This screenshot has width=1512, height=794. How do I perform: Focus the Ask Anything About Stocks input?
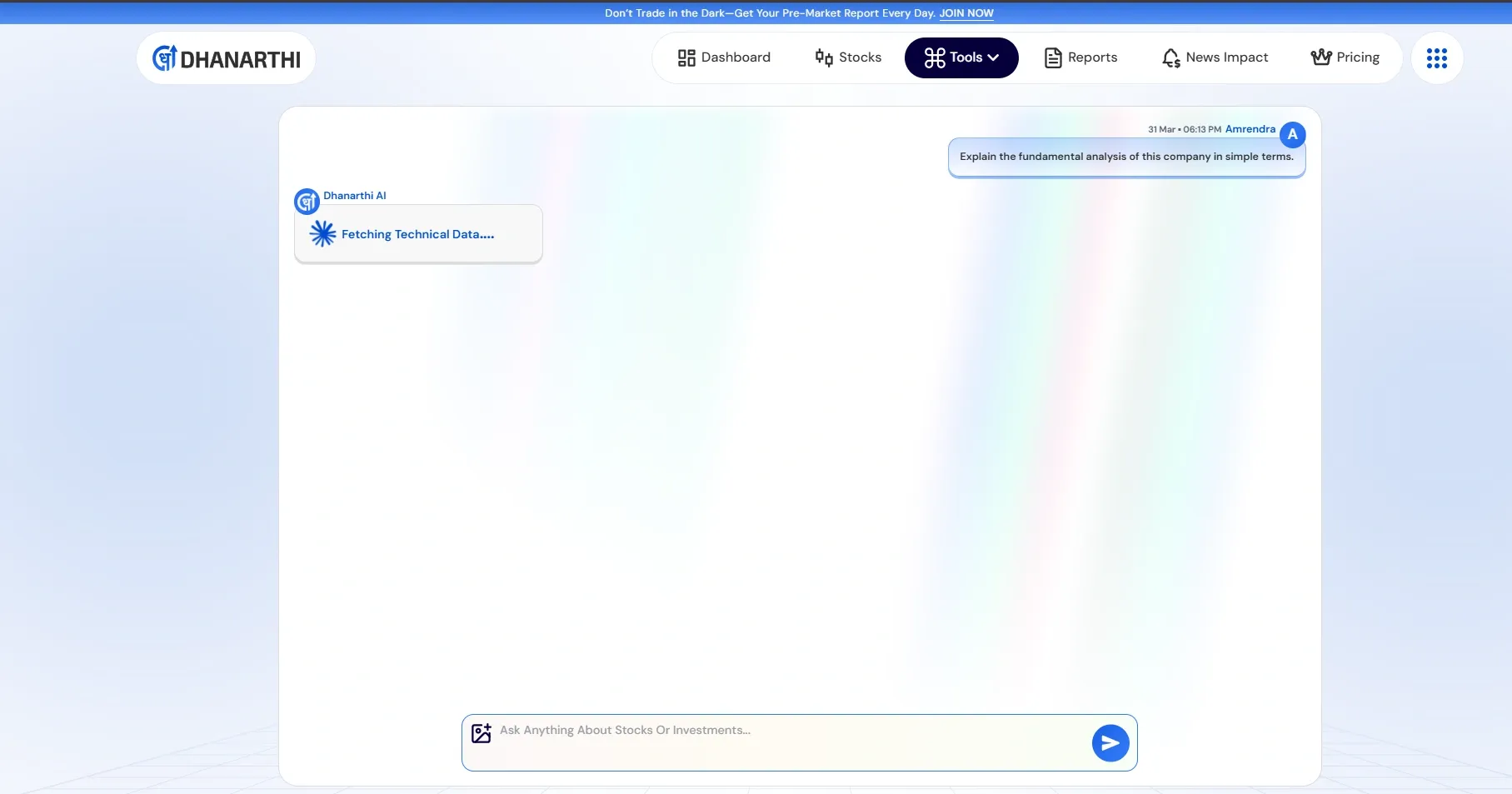tap(783, 731)
